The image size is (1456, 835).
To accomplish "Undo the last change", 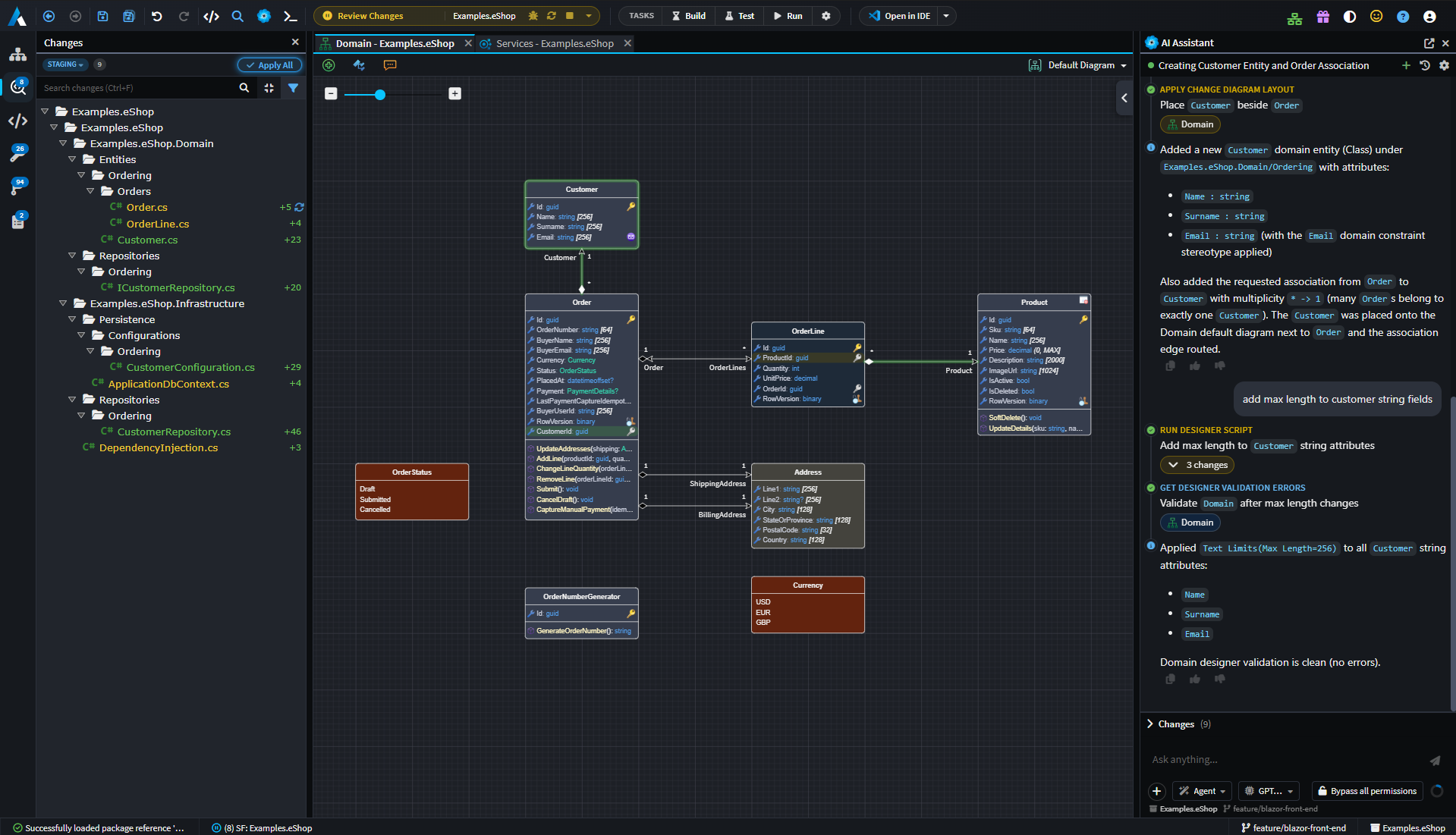I will click(157, 16).
